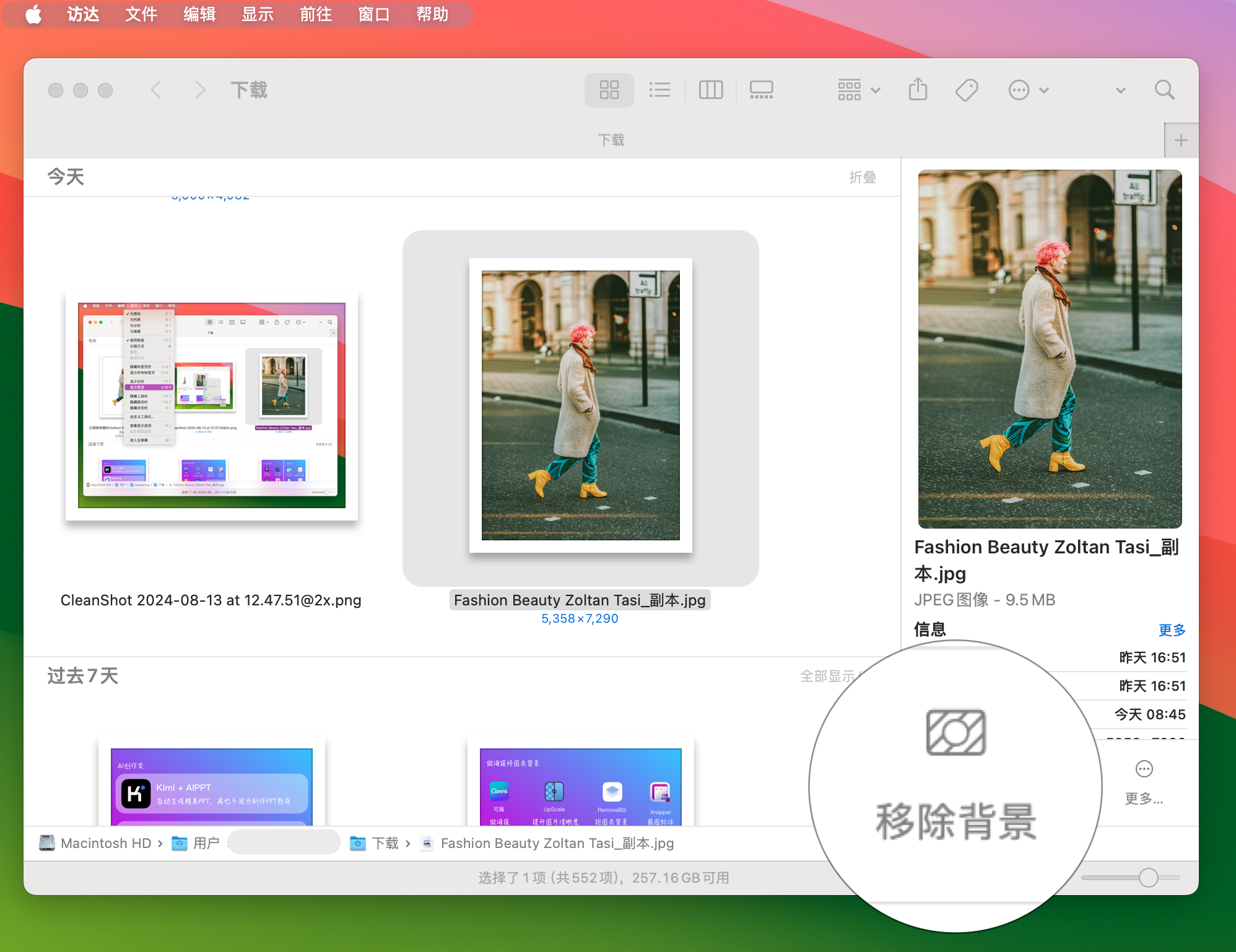Open the group-by dropdown in the toolbar
1236x952 pixels.
point(858,90)
